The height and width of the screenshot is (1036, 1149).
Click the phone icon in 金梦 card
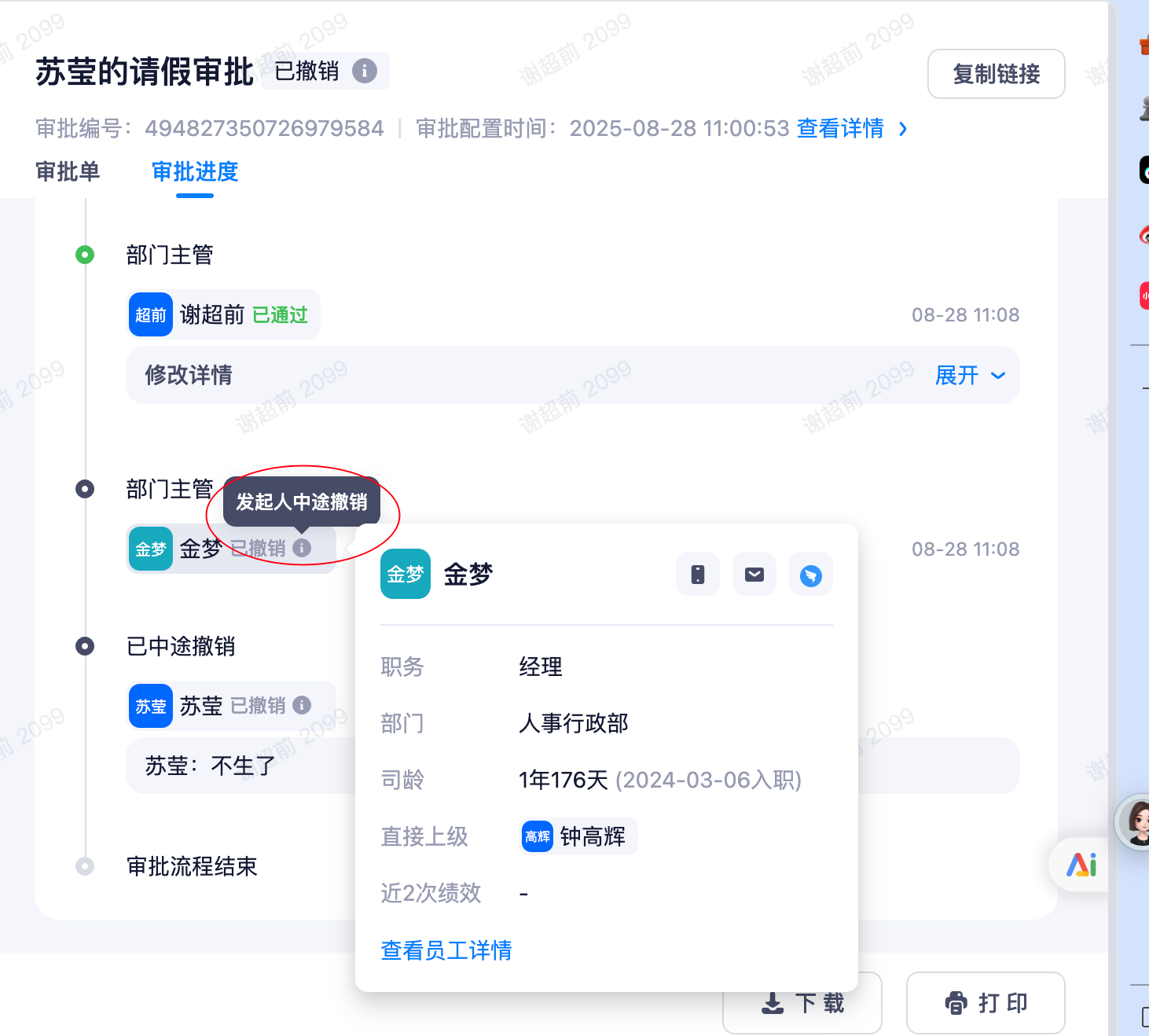pos(697,575)
